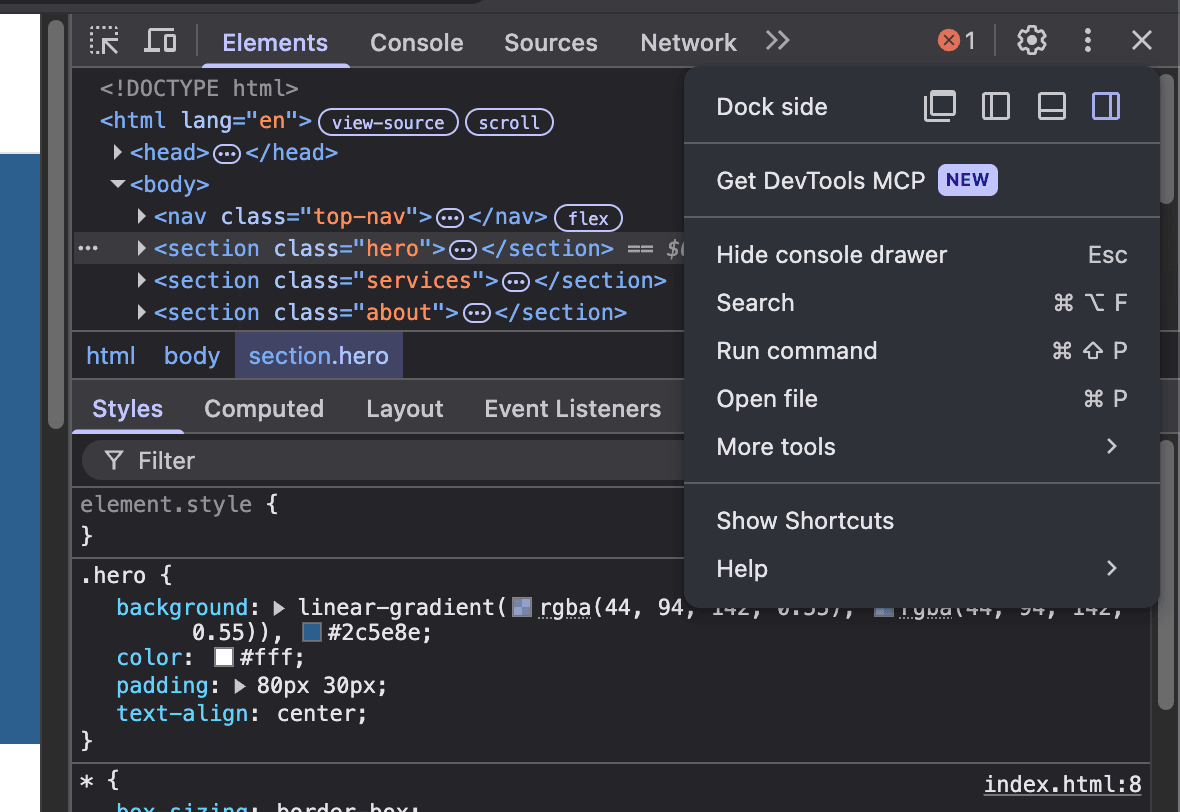Click the Styles pane vertical scrollbar
Screen dimensions: 1180x812
tap(1166, 573)
